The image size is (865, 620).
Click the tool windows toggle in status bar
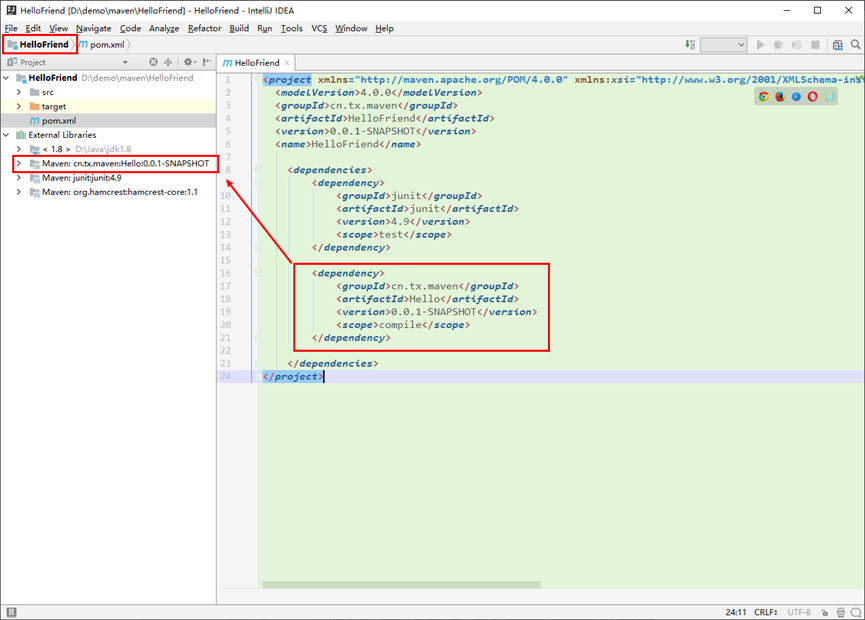point(12,612)
